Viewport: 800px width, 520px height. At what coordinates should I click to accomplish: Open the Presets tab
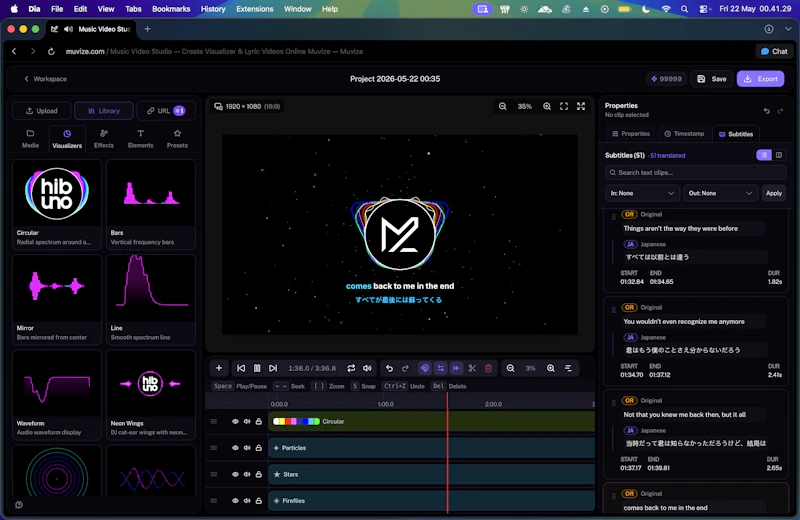(x=177, y=139)
